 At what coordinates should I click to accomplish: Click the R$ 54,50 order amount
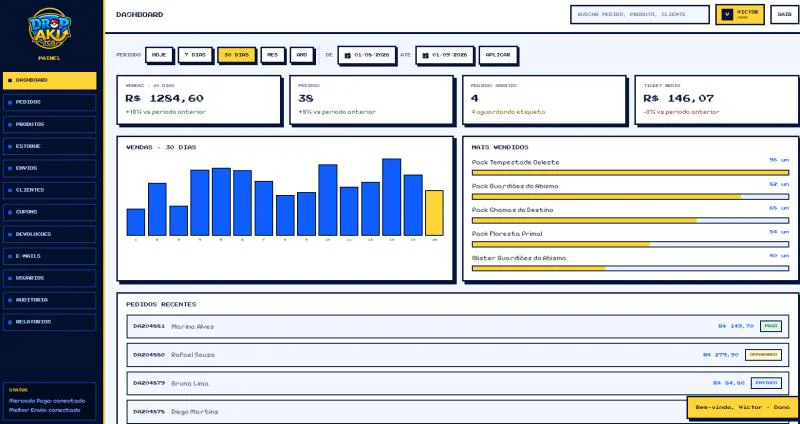[728, 383]
